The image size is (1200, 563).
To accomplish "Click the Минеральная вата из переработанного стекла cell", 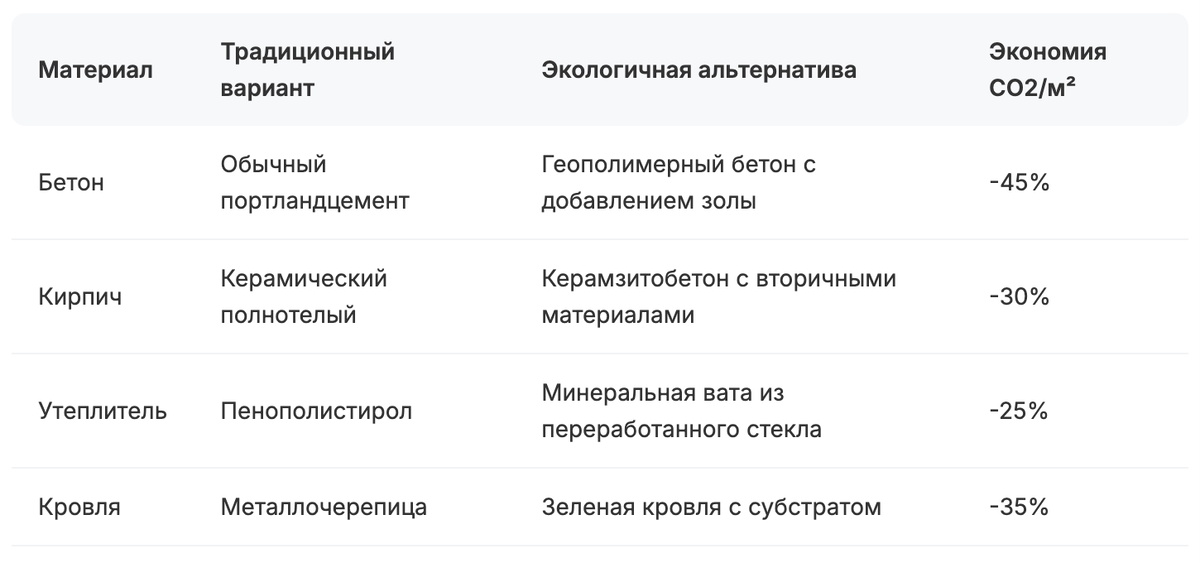I will click(x=681, y=411).
